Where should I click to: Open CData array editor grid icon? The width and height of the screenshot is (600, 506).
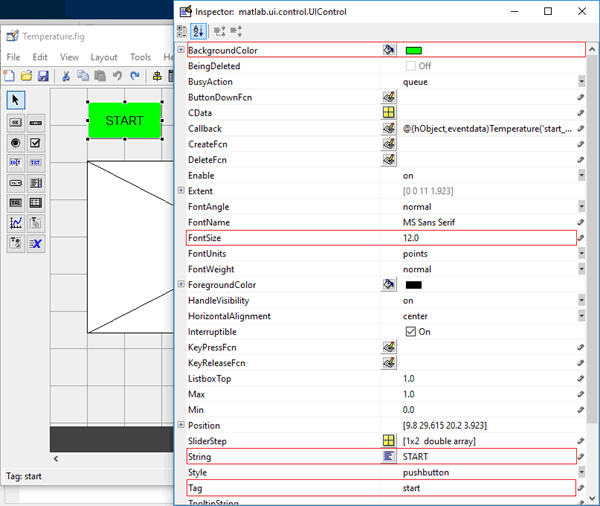pyautogui.click(x=389, y=113)
